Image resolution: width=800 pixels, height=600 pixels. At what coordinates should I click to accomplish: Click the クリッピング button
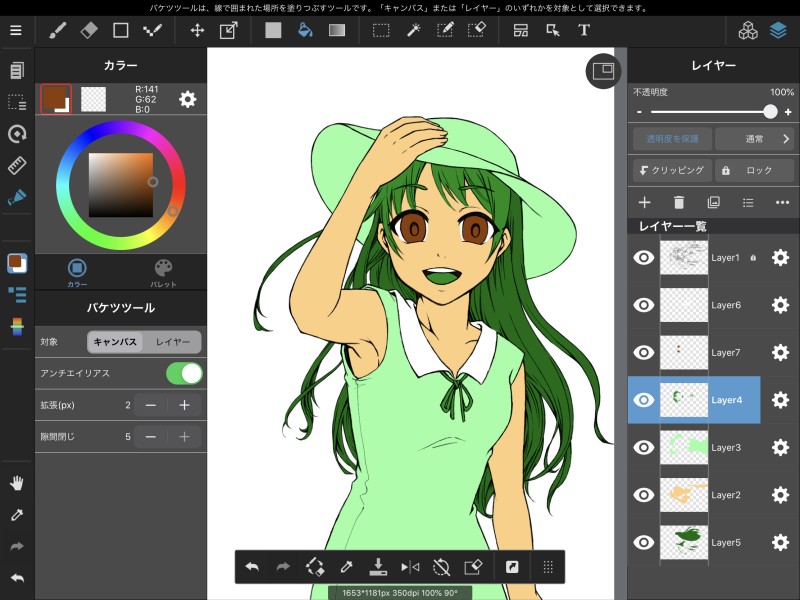point(670,170)
